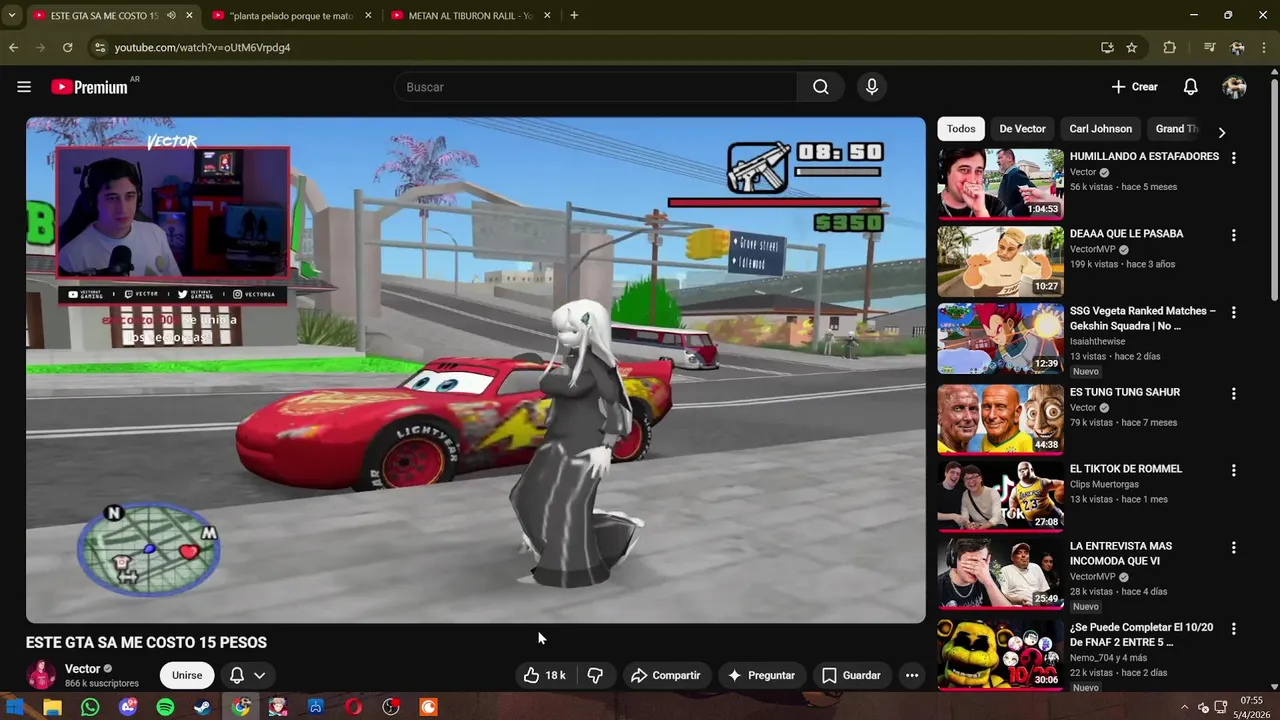Start voice search with microphone icon
This screenshot has width=1280, height=720.
pyautogui.click(x=872, y=87)
